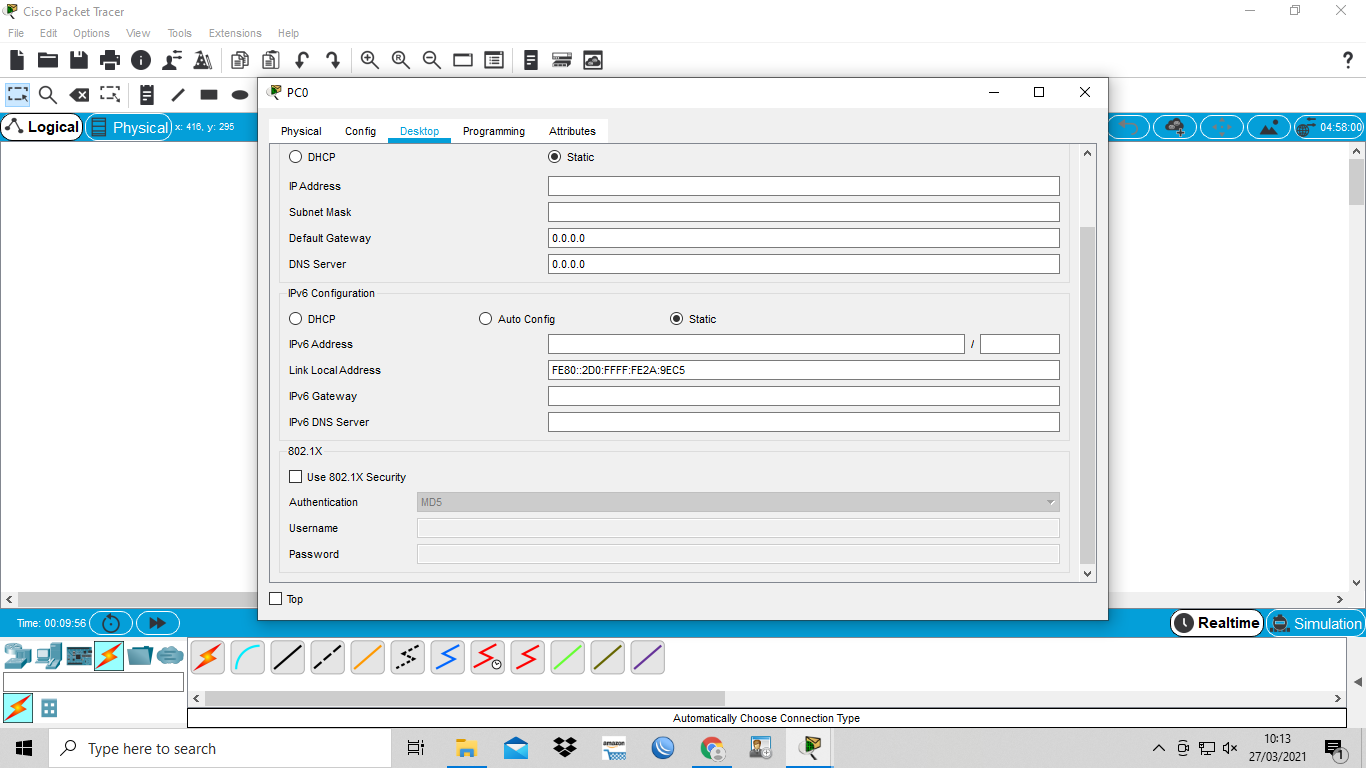Choose the orange fiber cable connection
The width and height of the screenshot is (1366, 768).
point(368,657)
